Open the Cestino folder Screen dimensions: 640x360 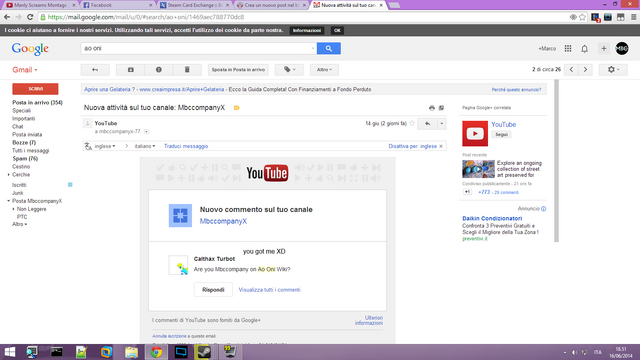21,167
